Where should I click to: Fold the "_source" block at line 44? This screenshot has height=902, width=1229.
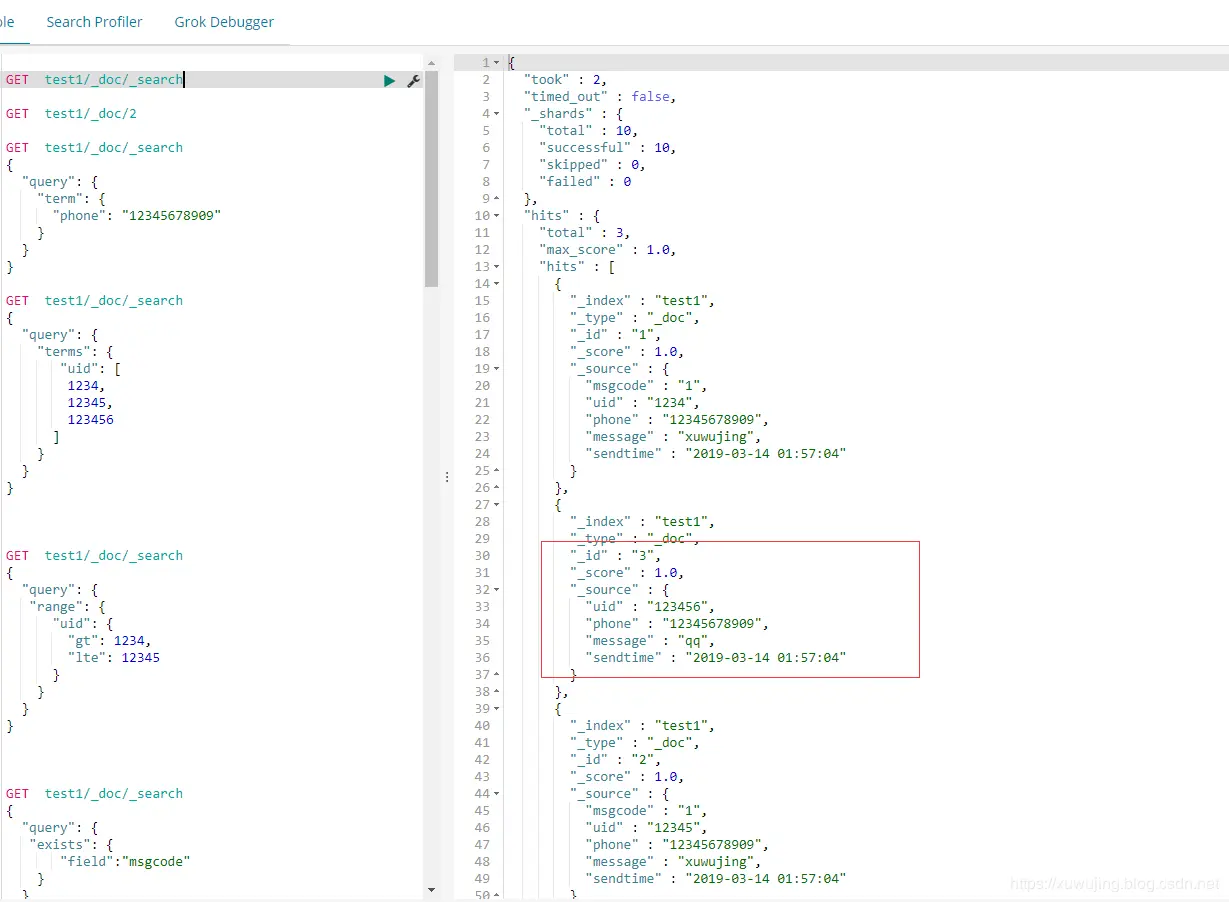[x=497, y=794]
